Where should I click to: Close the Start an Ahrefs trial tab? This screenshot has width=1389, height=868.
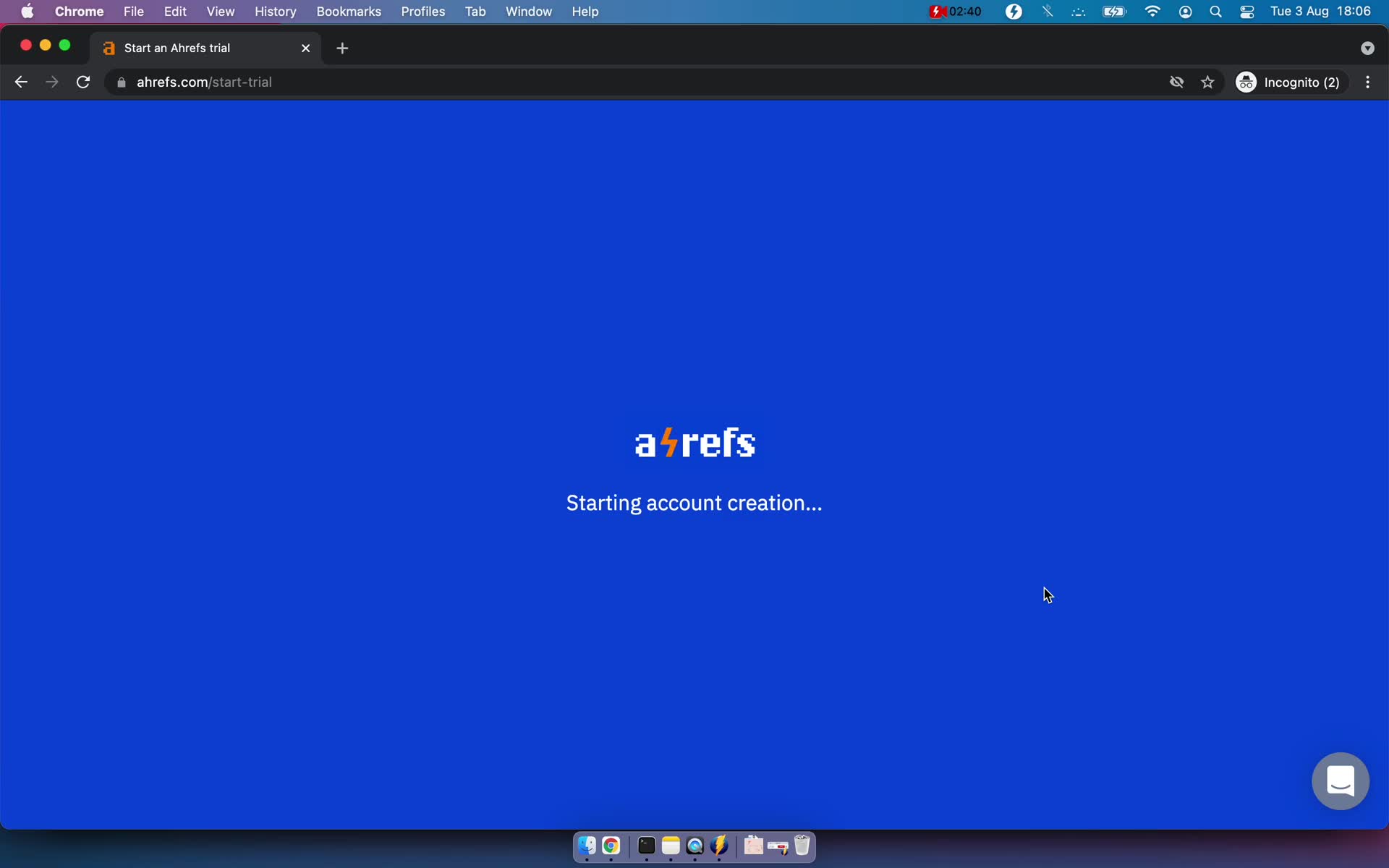tap(305, 48)
